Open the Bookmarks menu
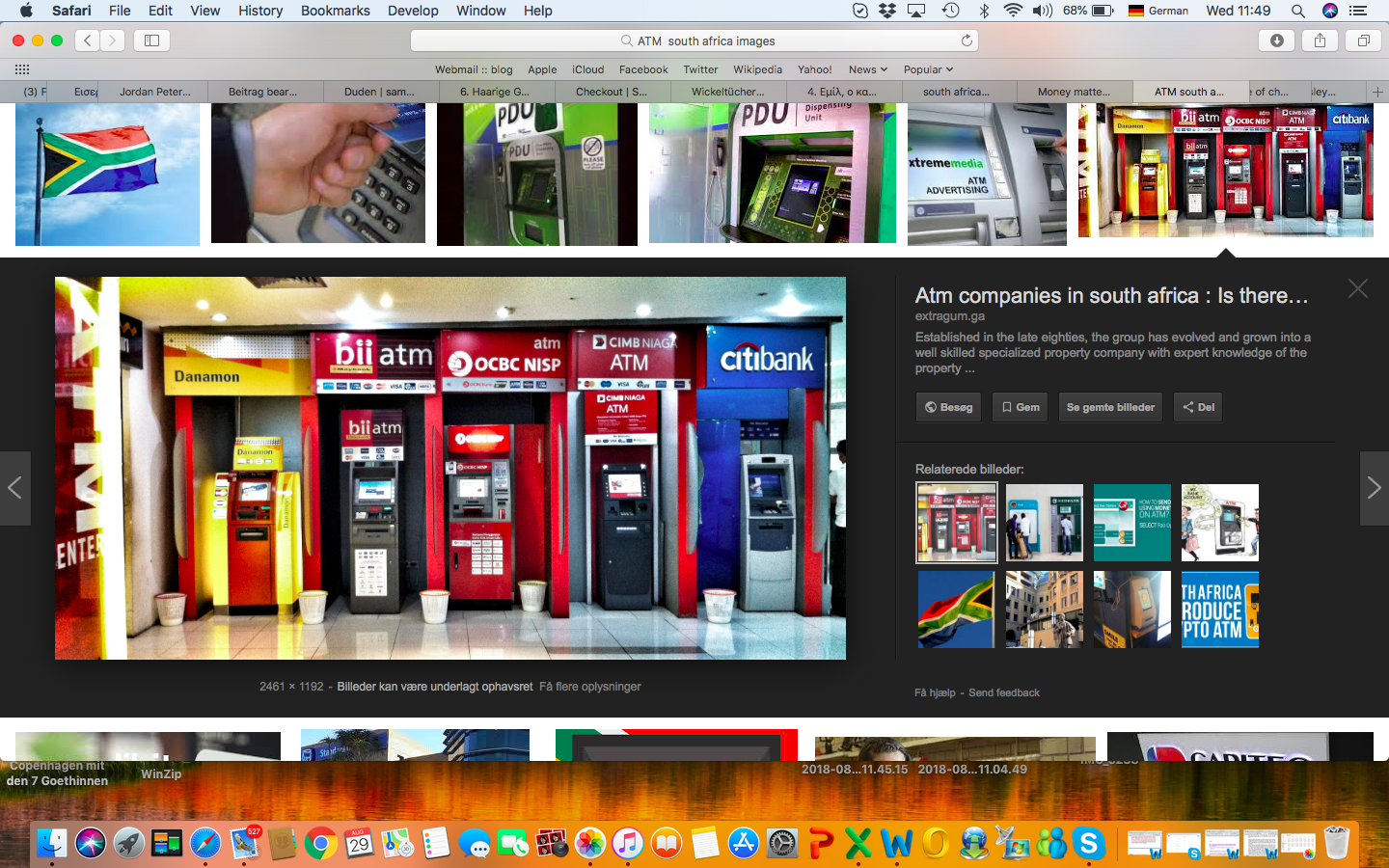 335,11
